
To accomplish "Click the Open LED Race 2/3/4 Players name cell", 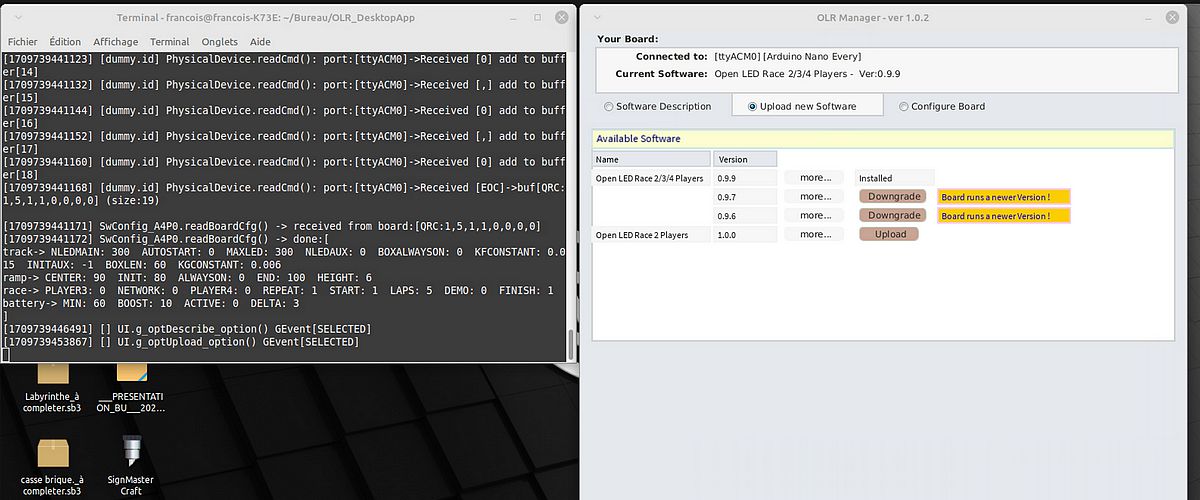I will [651, 178].
